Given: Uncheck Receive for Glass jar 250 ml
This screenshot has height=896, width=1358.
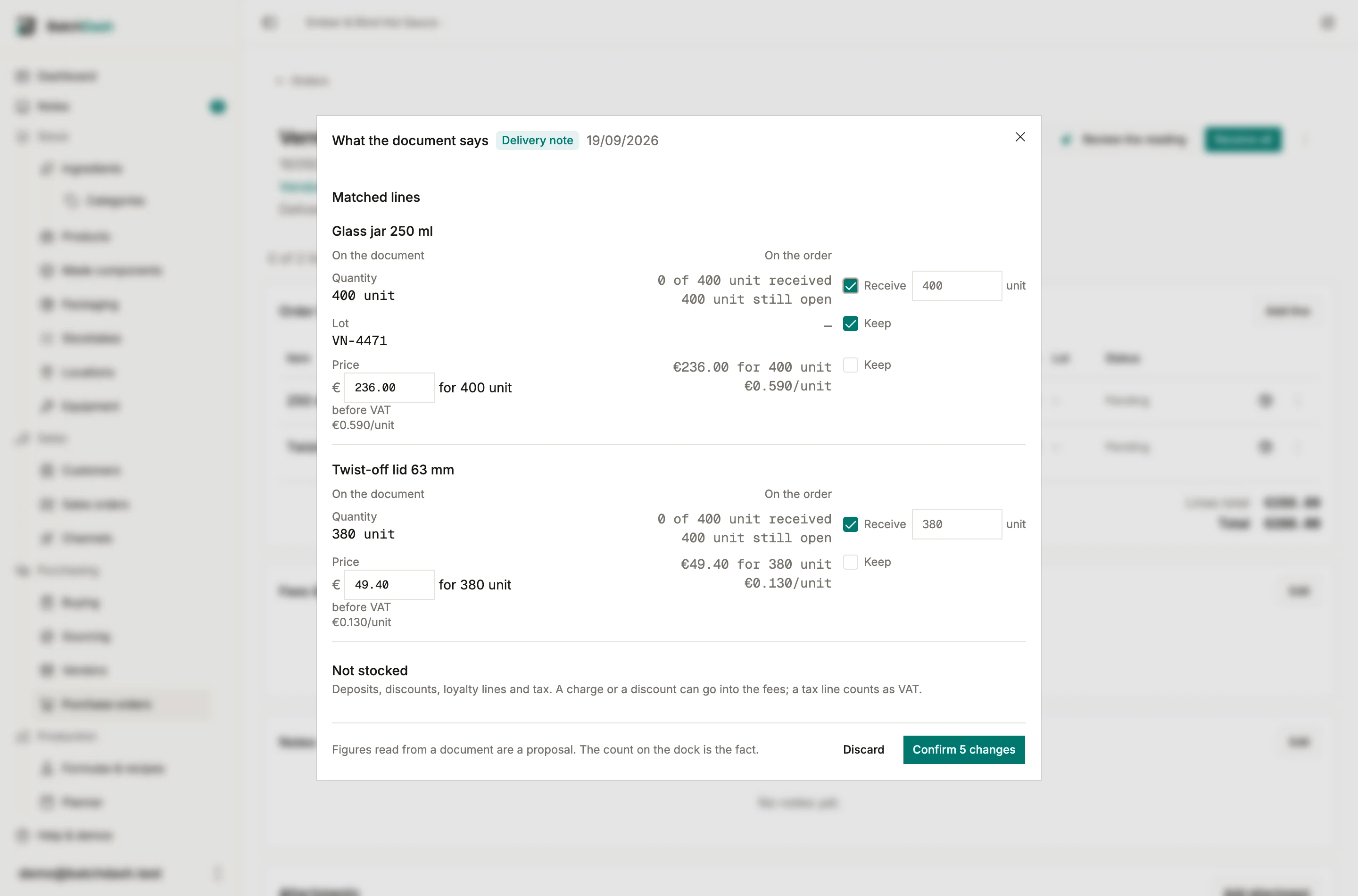Looking at the screenshot, I should pyautogui.click(x=850, y=286).
